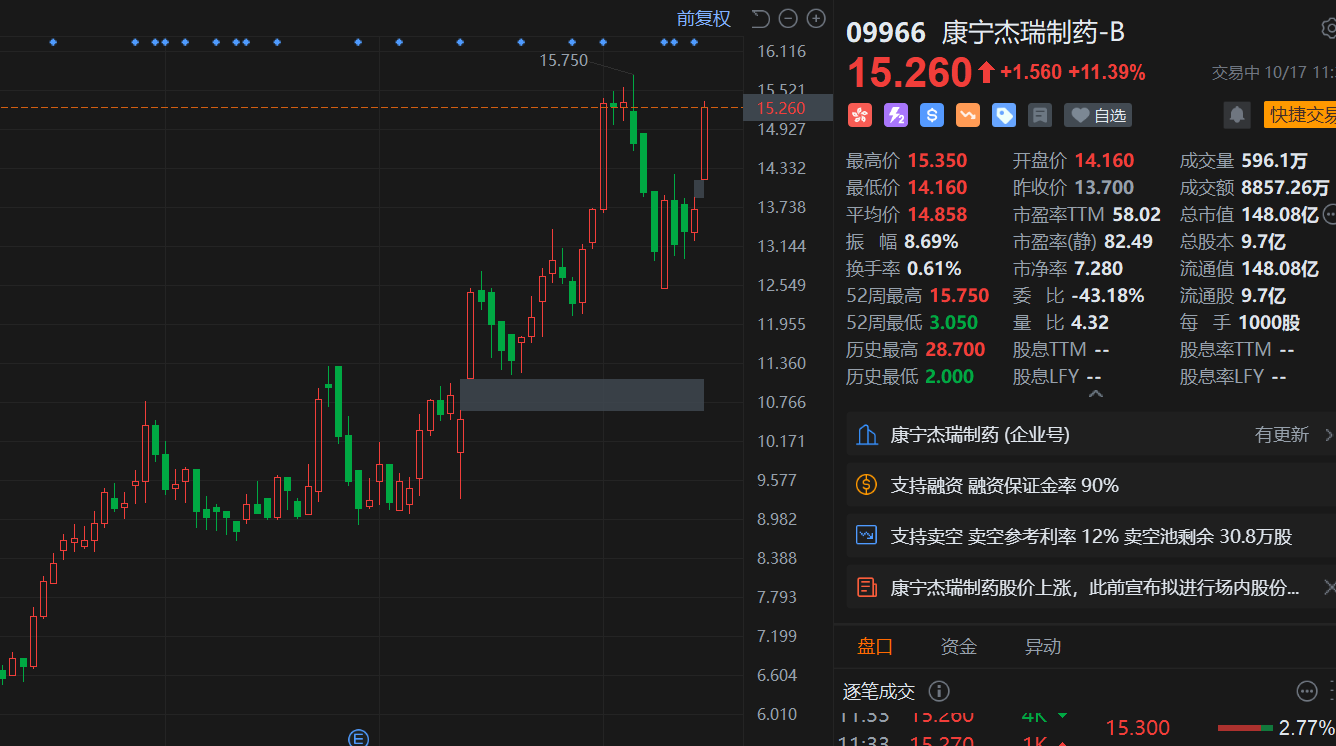Zoom out the candlestick chart

[788, 18]
